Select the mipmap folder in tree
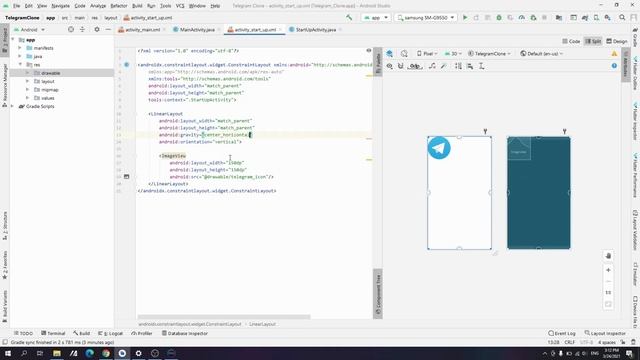640x360 pixels. pos(50,90)
